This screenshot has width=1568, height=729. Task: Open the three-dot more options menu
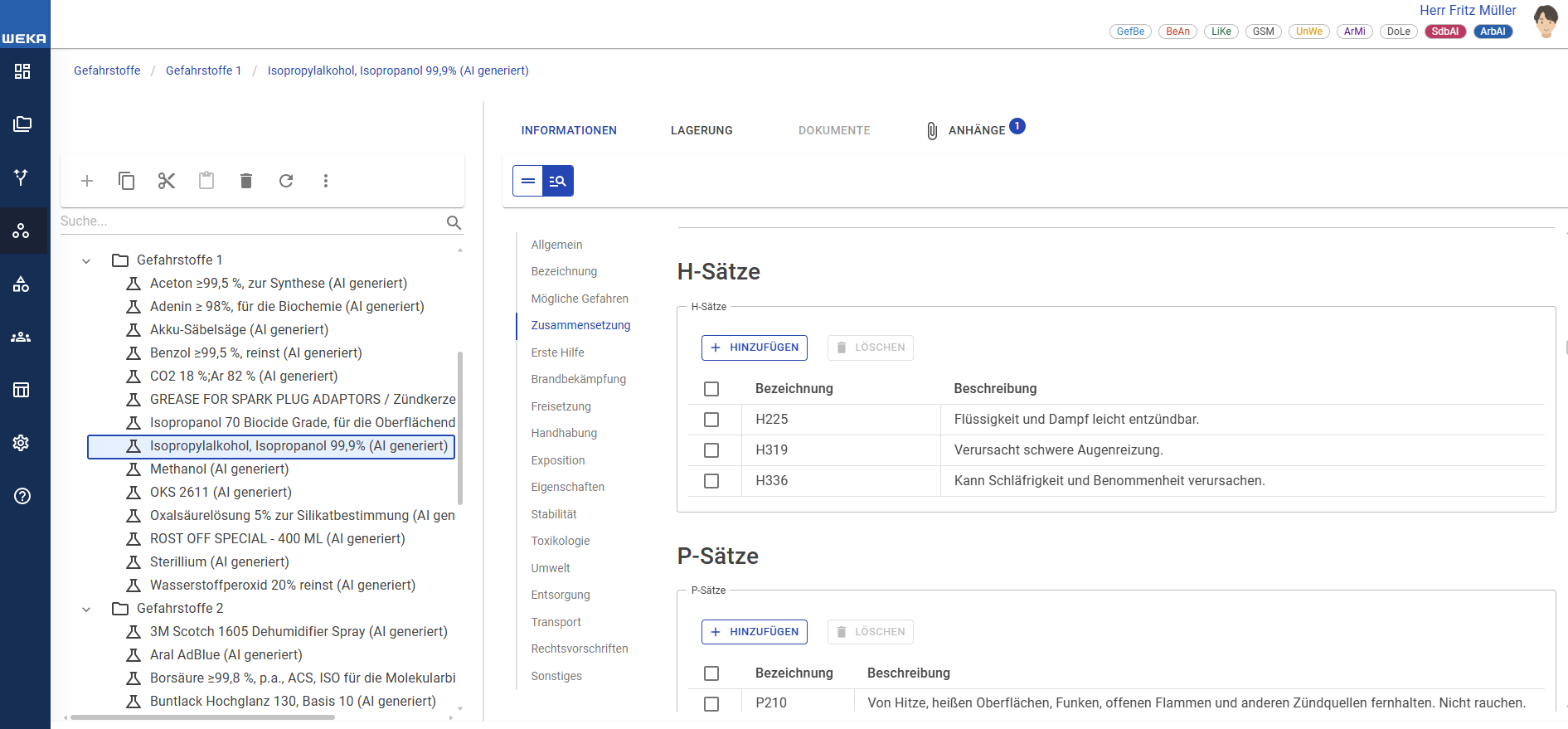click(x=326, y=181)
